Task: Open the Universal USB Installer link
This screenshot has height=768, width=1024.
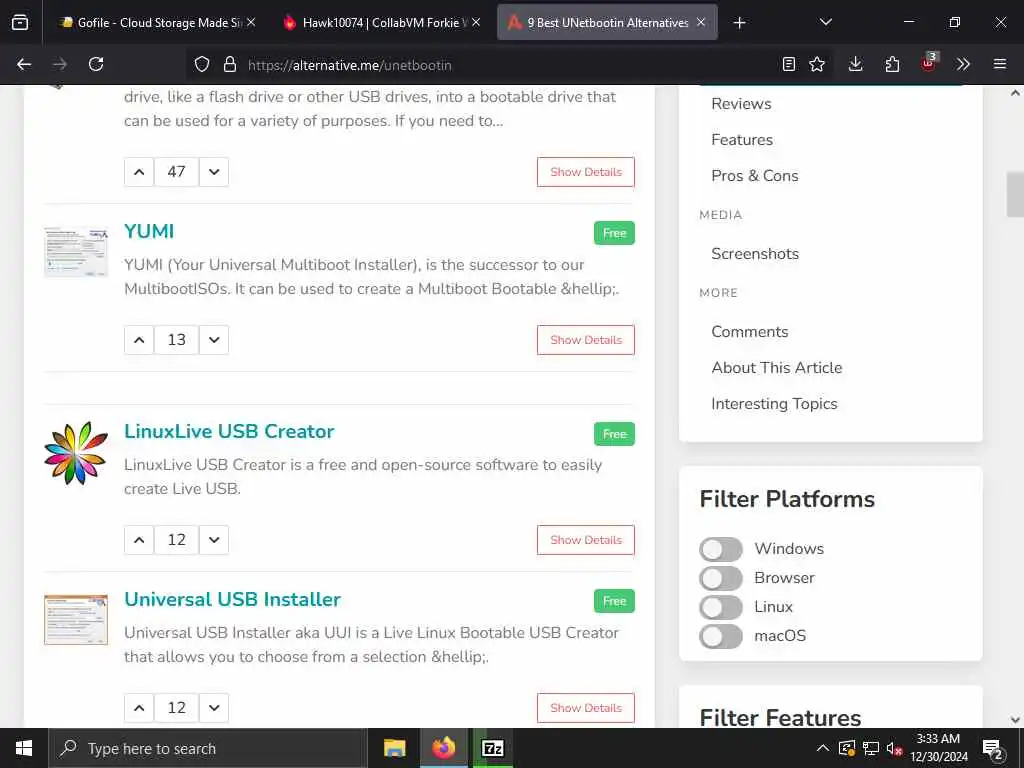Action: [x=232, y=600]
